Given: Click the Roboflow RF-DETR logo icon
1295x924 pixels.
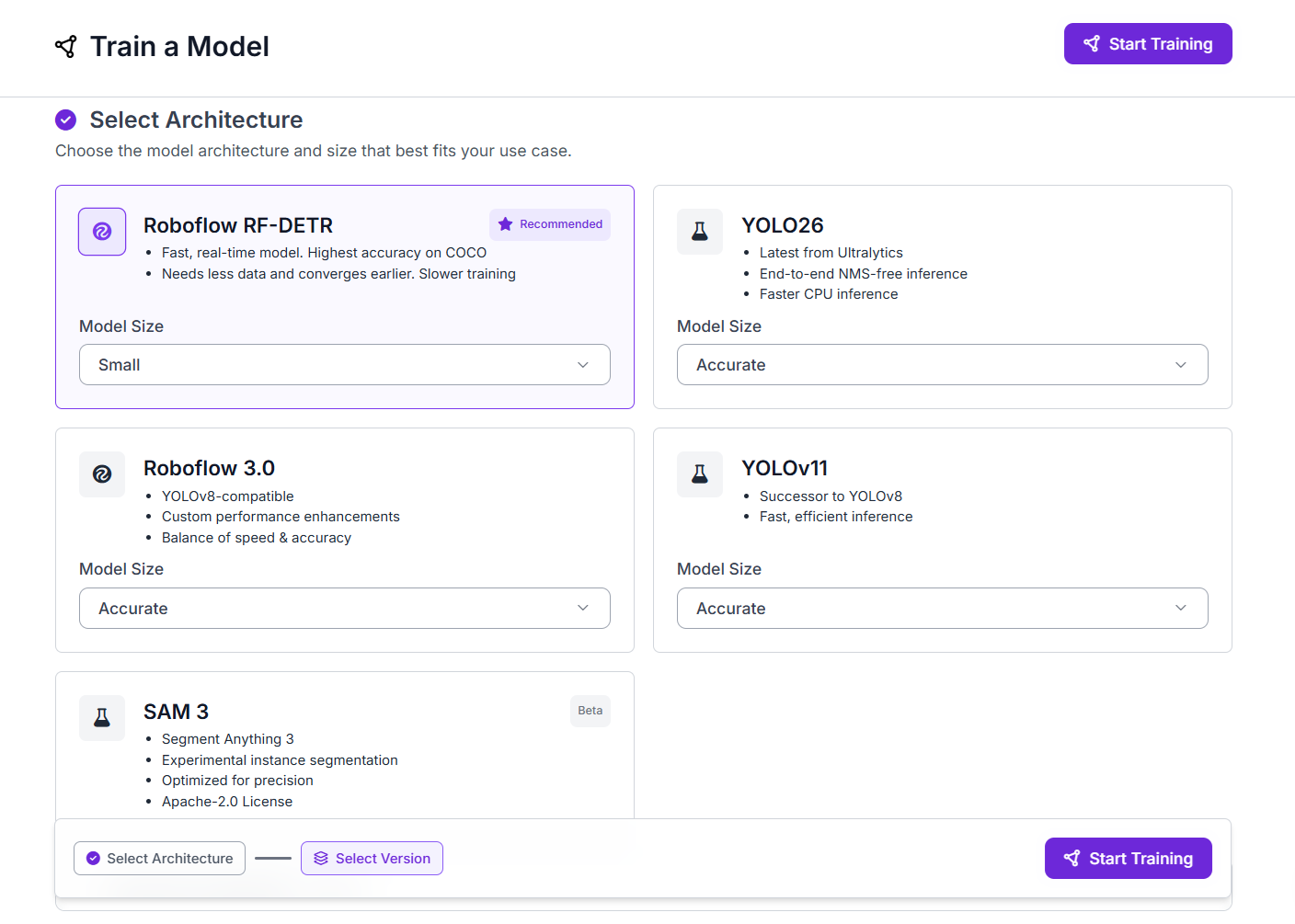Looking at the screenshot, I should coord(102,232).
